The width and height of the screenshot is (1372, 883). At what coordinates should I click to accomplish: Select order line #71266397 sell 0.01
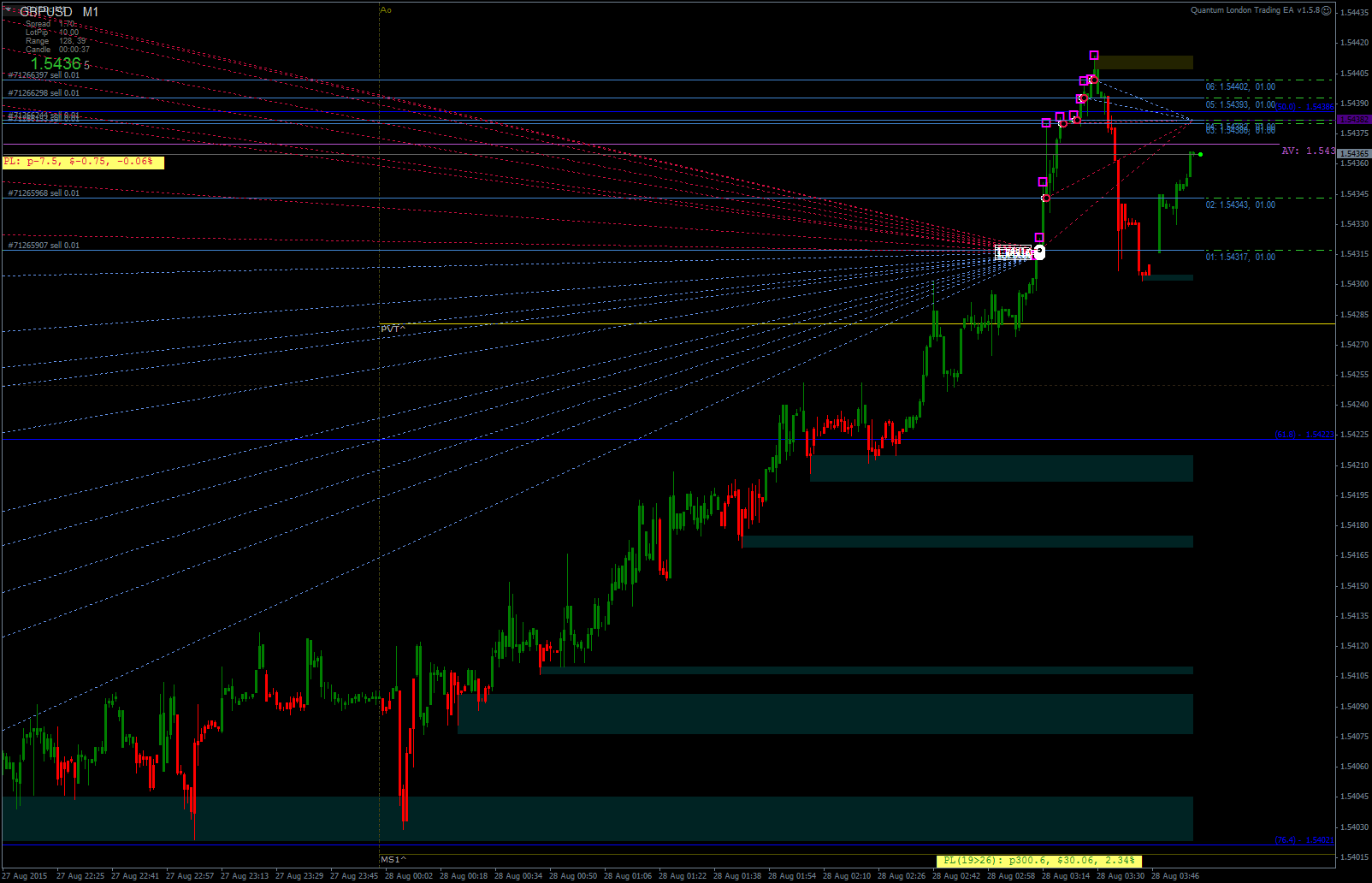click(x=44, y=75)
